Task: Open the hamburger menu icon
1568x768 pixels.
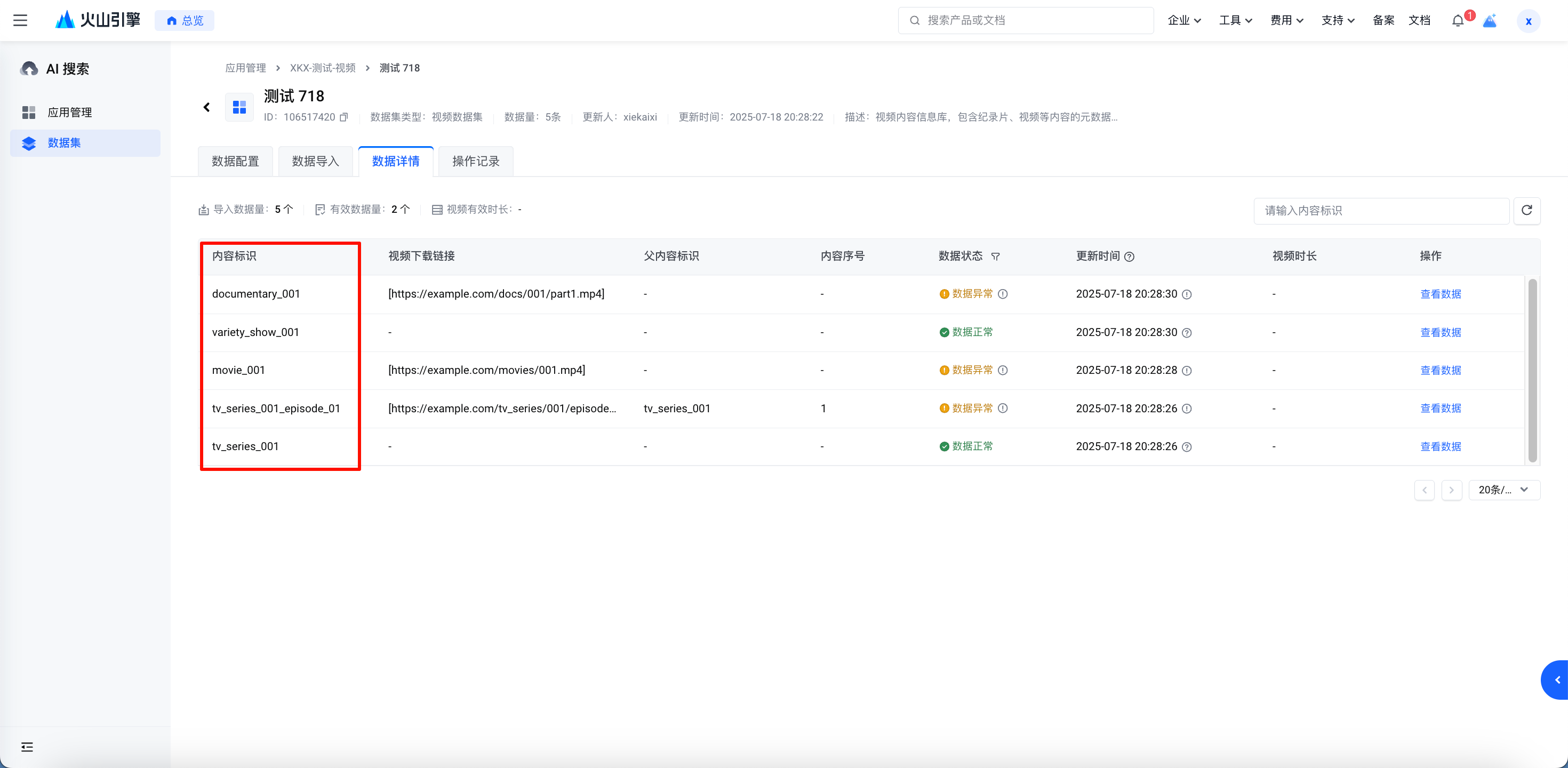Action: [x=20, y=20]
